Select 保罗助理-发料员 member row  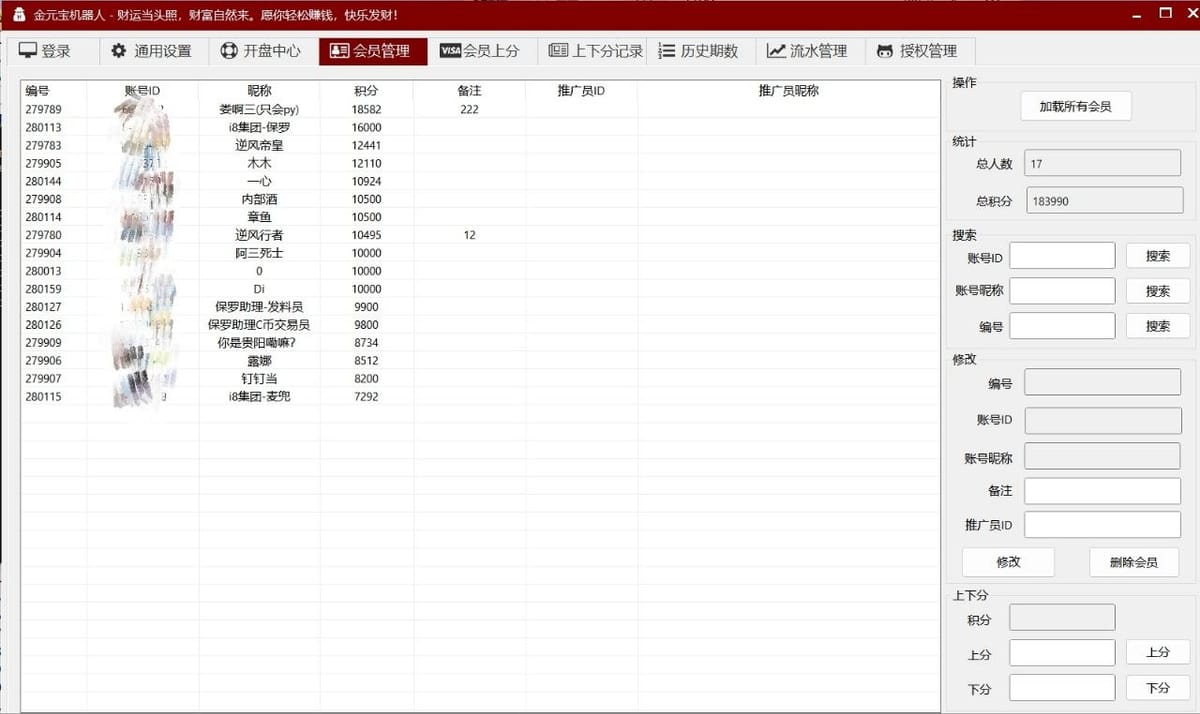[x=480, y=307]
